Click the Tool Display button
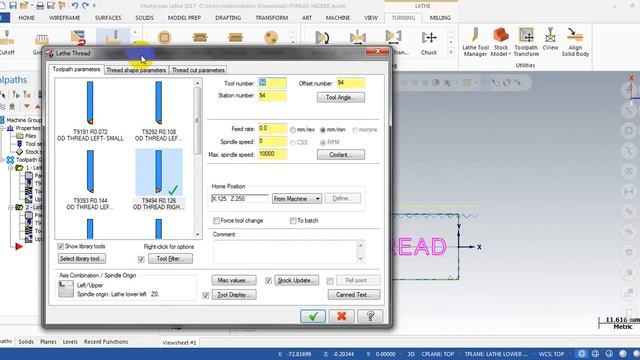The height and width of the screenshot is (360, 640). [x=234, y=295]
